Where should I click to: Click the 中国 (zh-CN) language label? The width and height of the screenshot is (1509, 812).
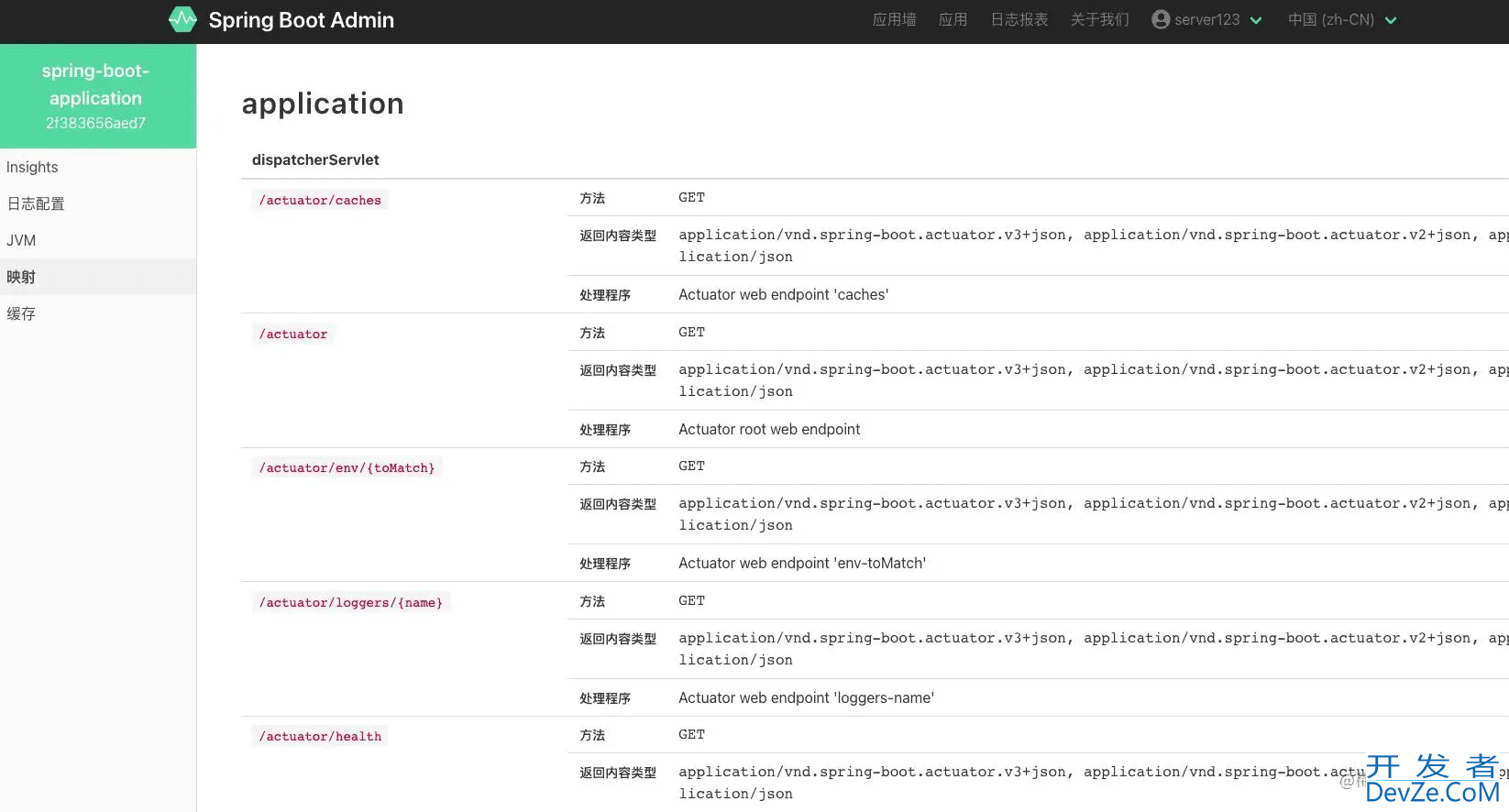coord(1331,19)
